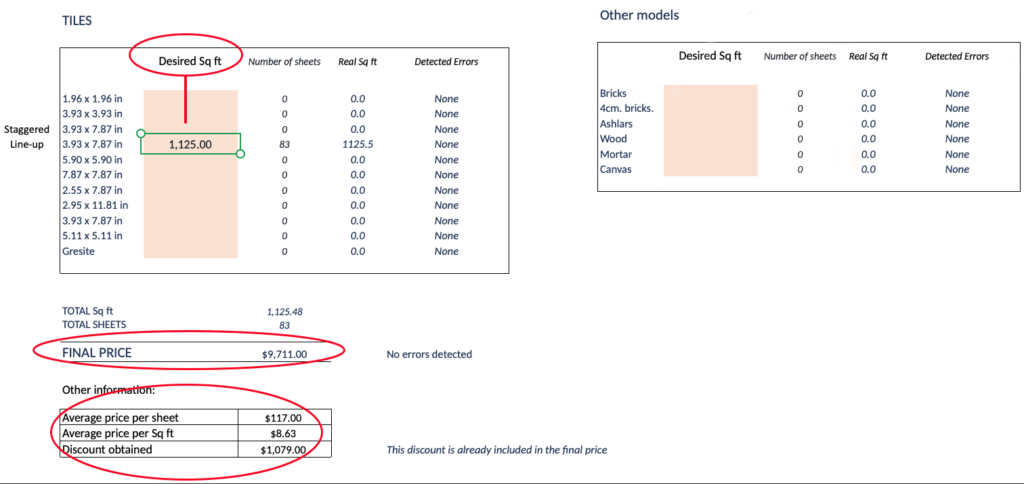This screenshot has height=484, width=1024.
Task: Click the Mortar row label
Action: [613, 154]
